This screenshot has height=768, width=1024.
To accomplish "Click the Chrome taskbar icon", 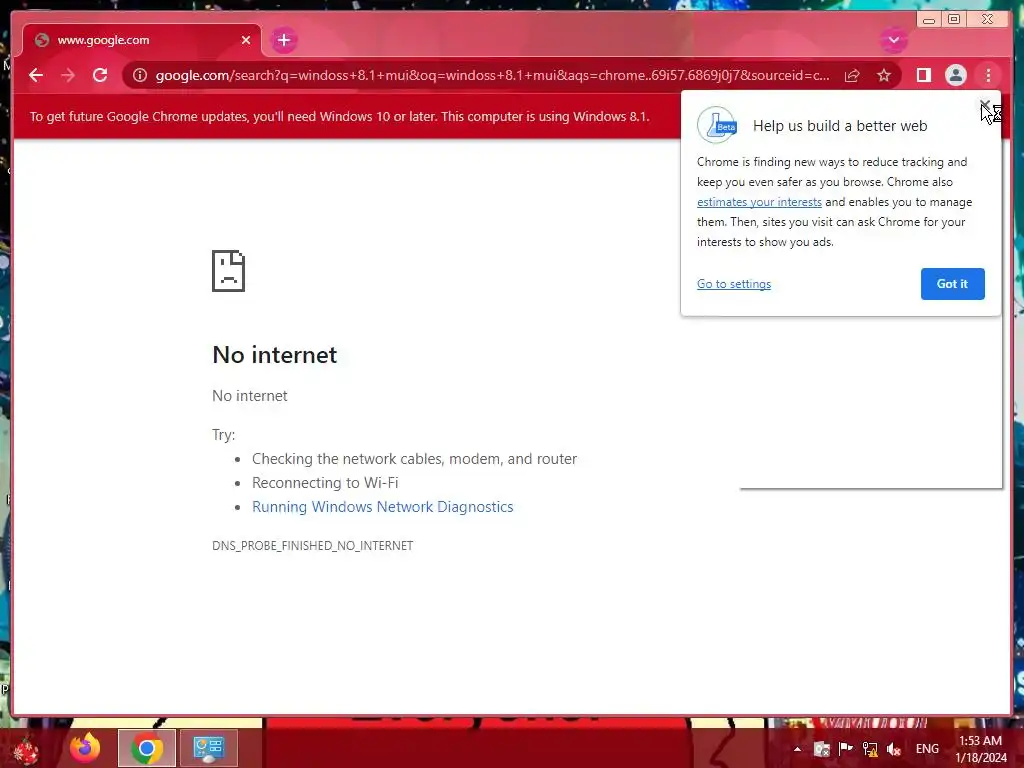I will click(147, 748).
